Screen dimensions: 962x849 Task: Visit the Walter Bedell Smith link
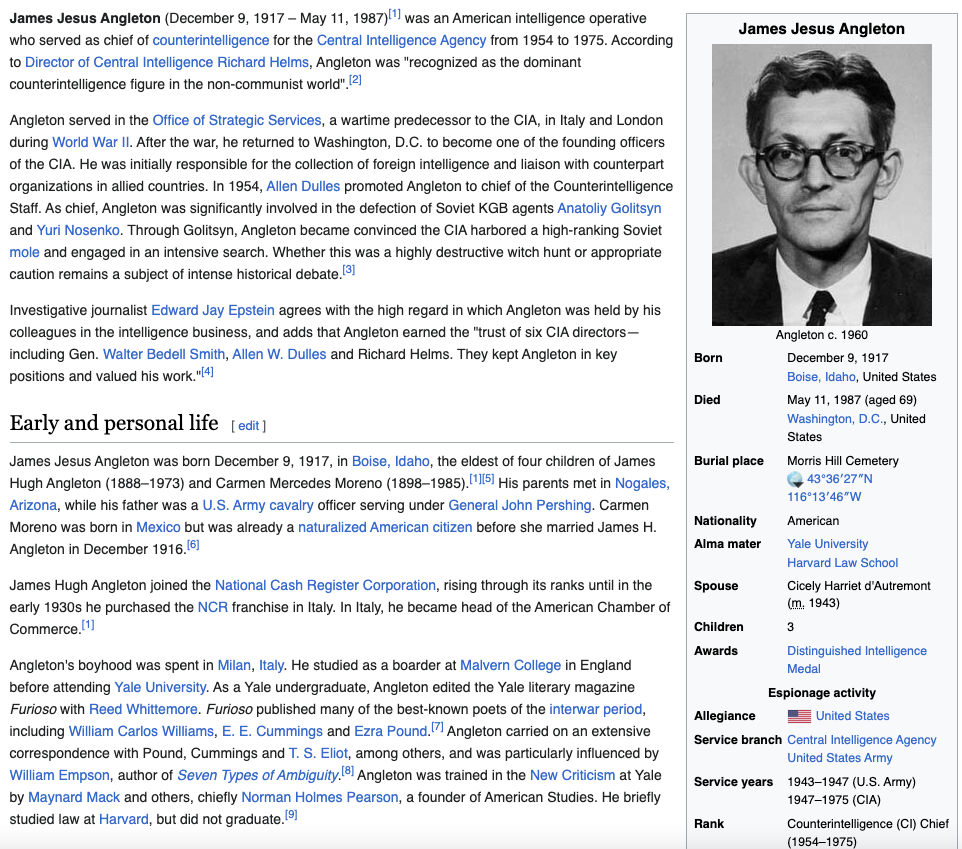tap(164, 355)
